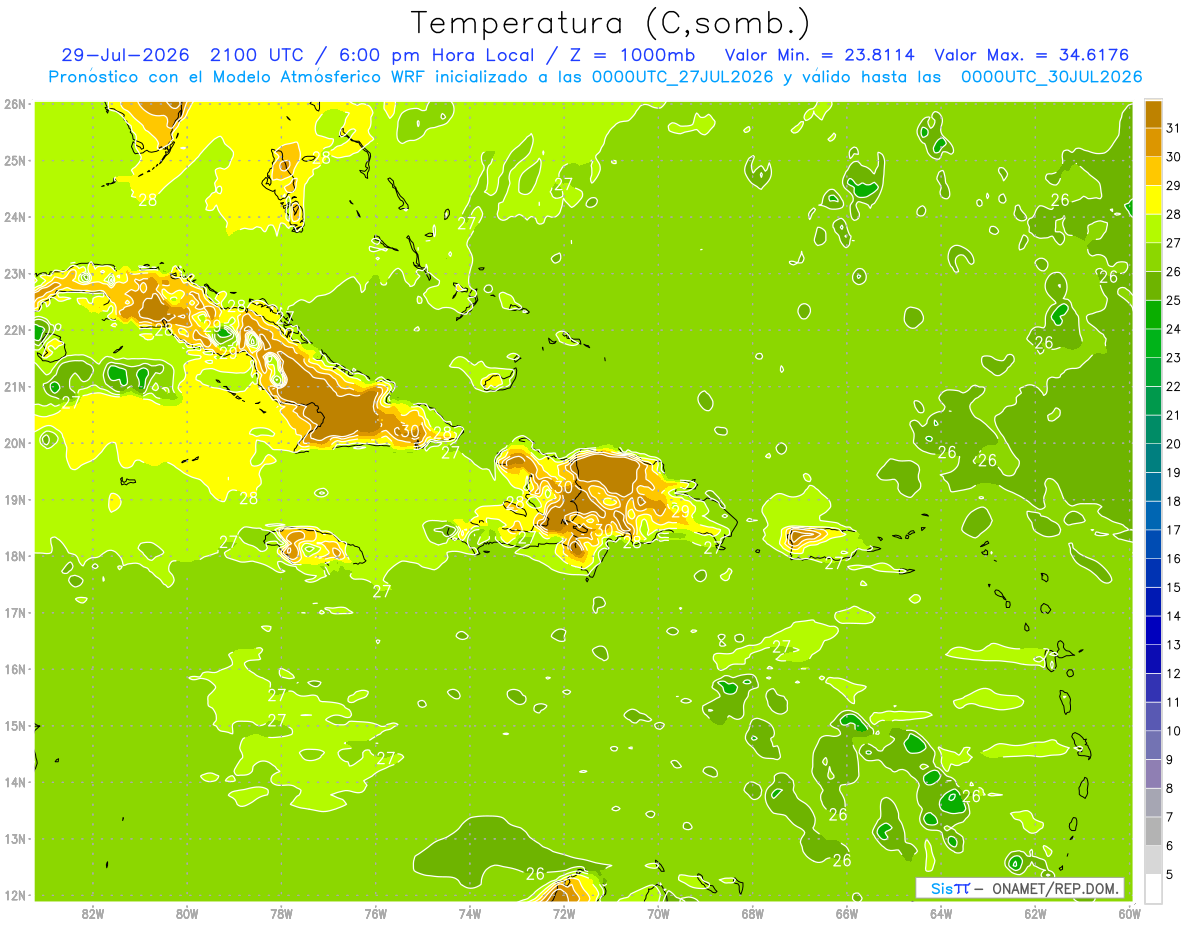
Task: Click the 60W longitude axis label
Action: [x=1128, y=913]
